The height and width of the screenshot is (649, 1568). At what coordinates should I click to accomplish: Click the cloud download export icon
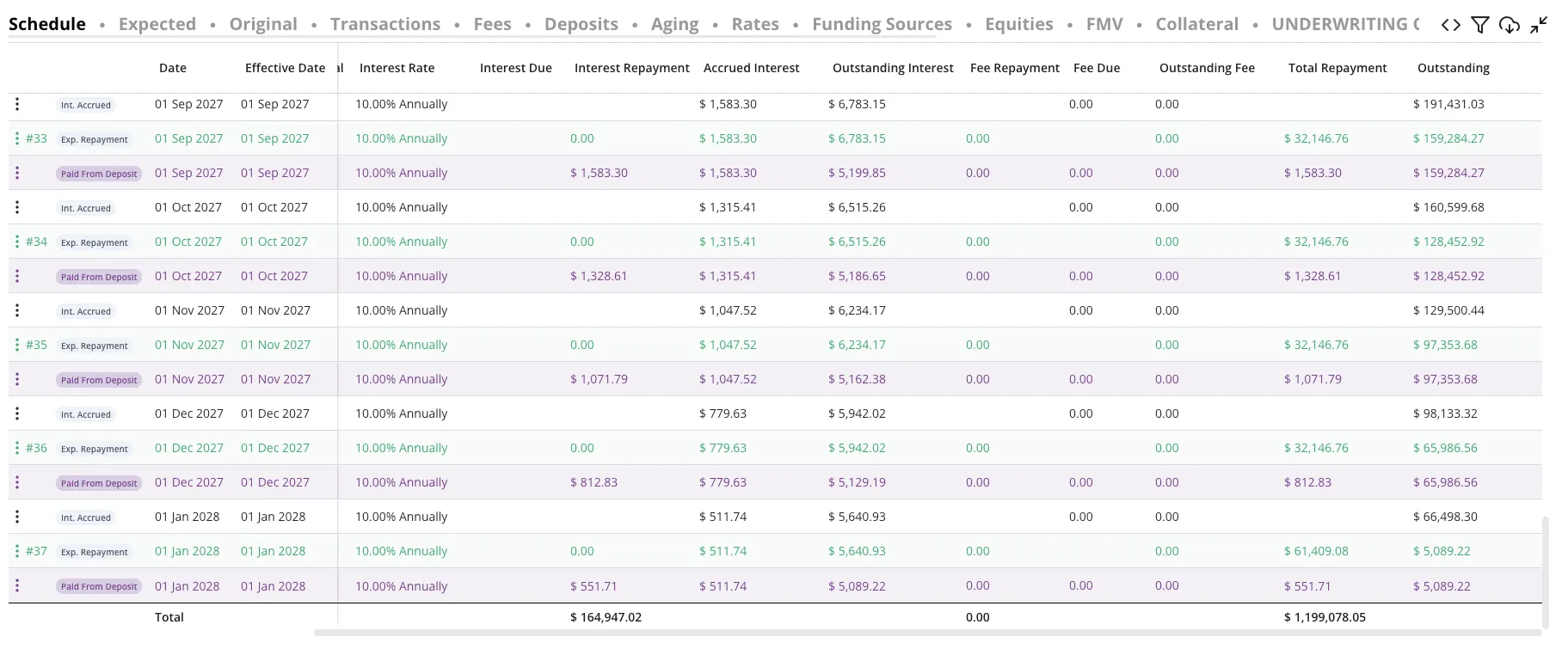pyautogui.click(x=1509, y=25)
